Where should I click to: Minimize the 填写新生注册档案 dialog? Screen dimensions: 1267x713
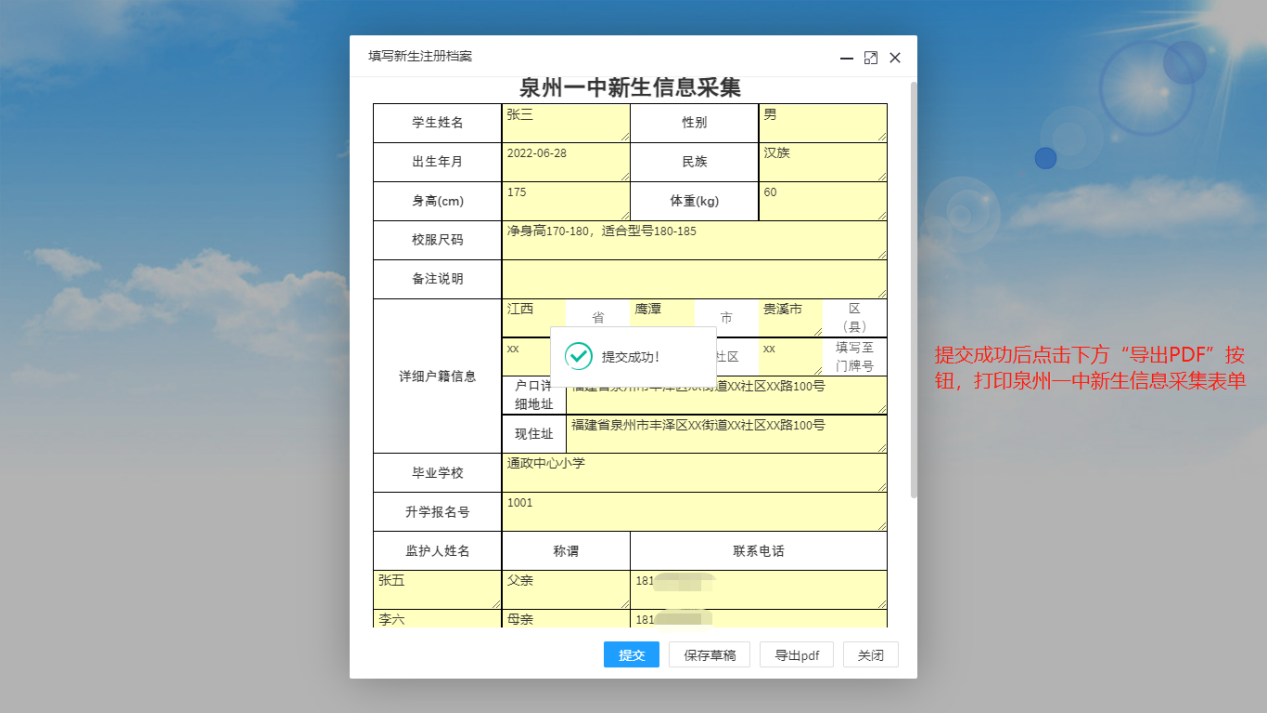[846, 58]
